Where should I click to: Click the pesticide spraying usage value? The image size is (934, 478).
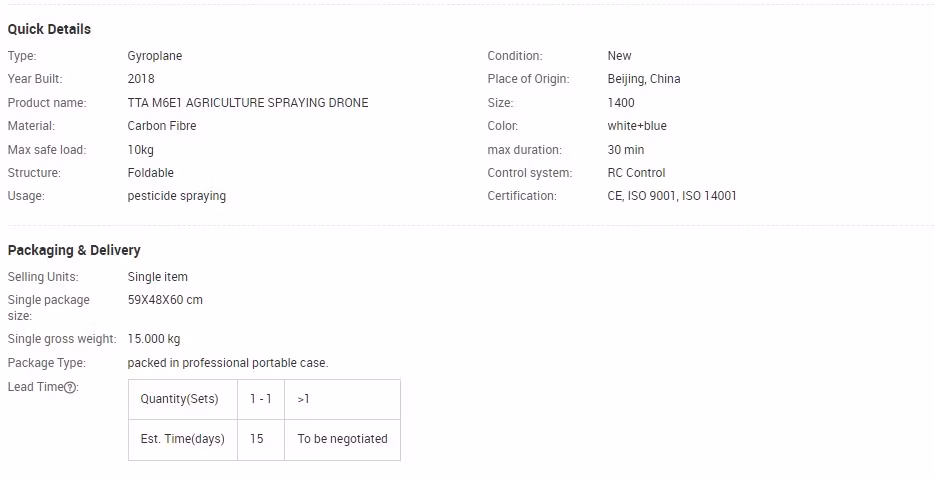pos(177,196)
